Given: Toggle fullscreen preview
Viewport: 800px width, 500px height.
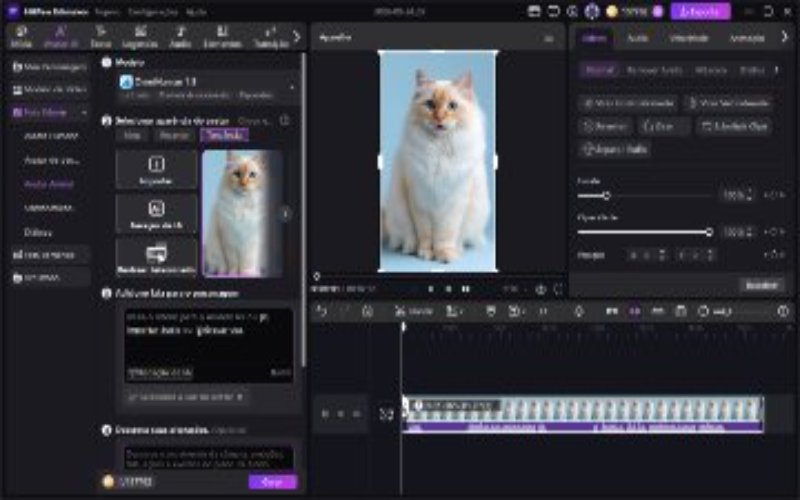Looking at the screenshot, I should pyautogui.click(x=559, y=289).
